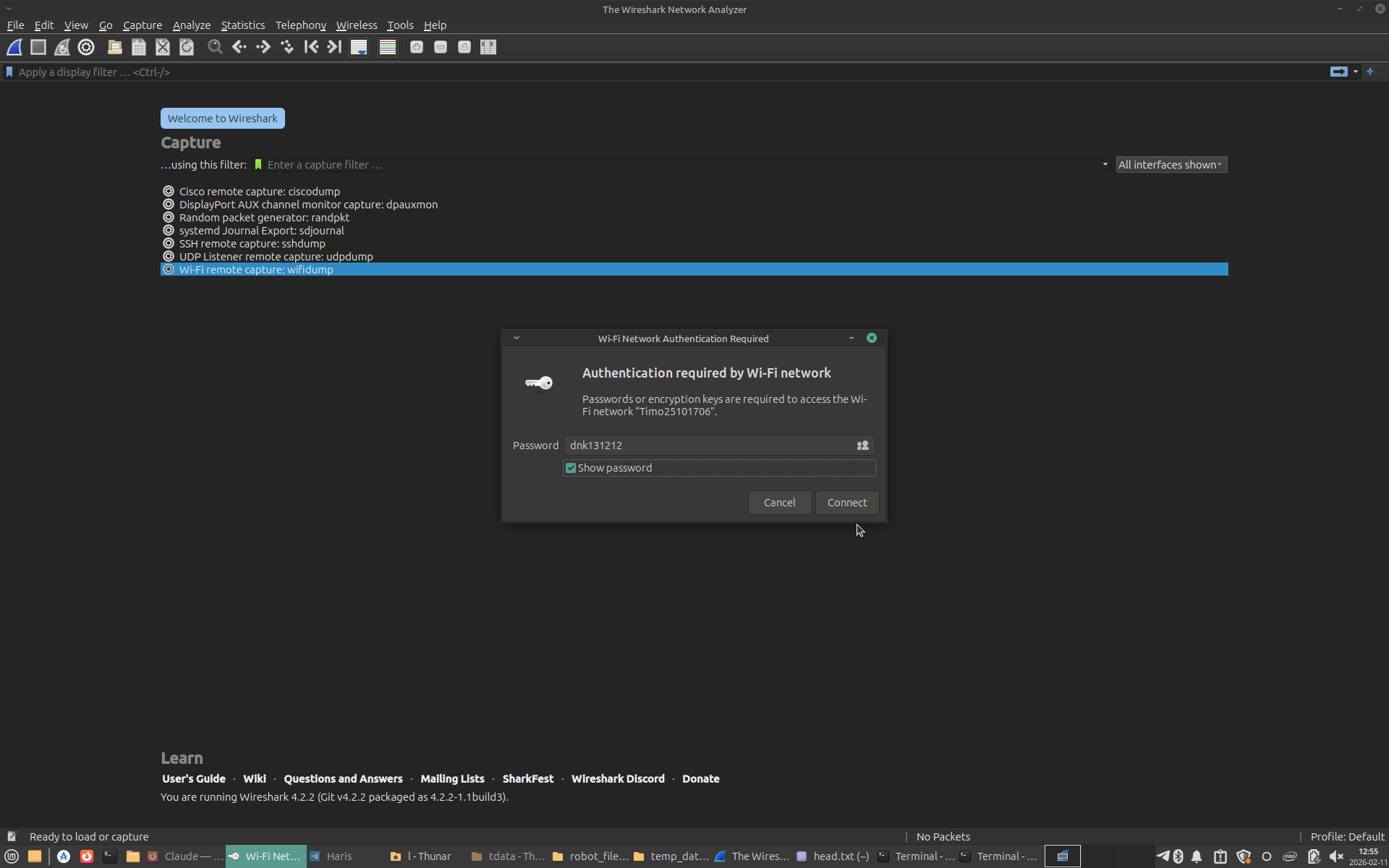Open the Help menu

click(435, 25)
